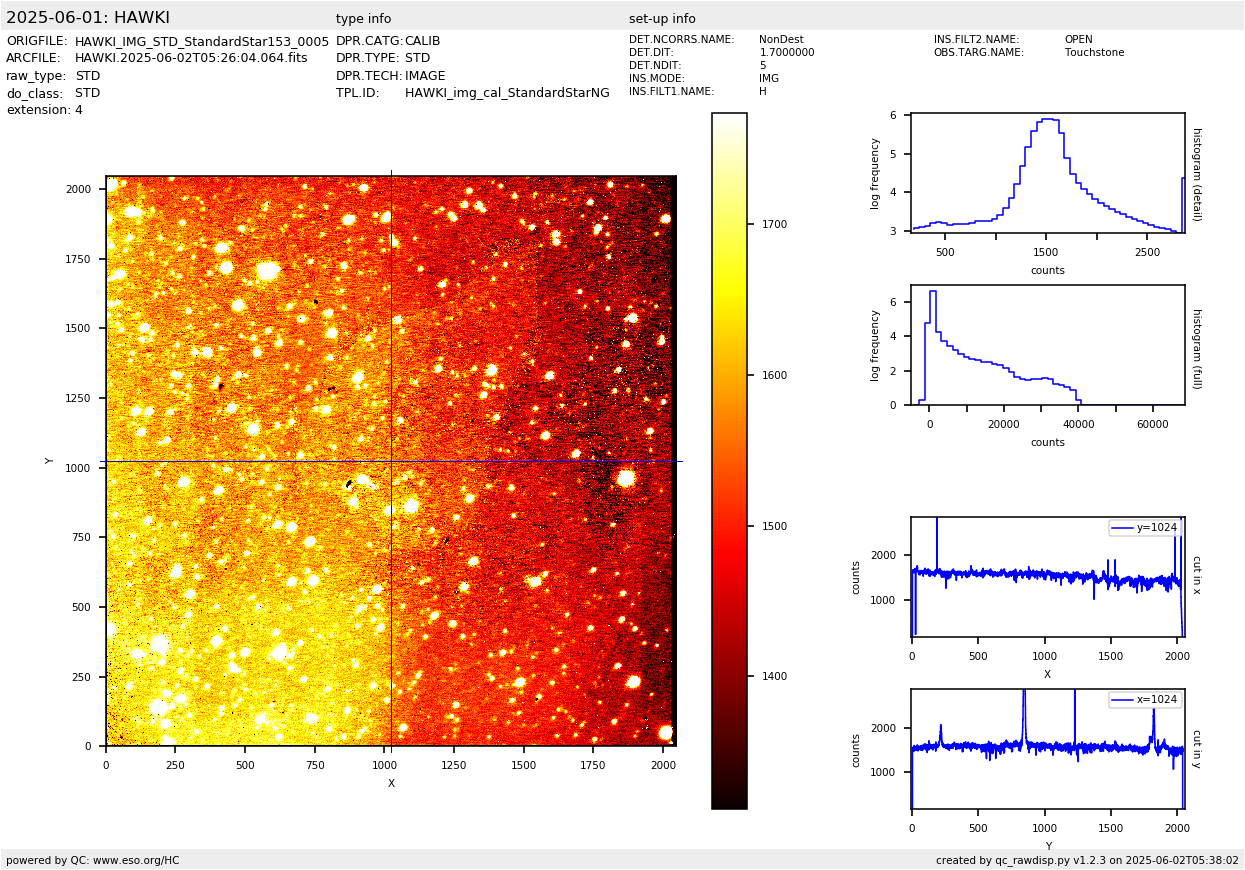Click the DET.DIT value 1.7000000
Screen dimensions: 1245x870
[786, 53]
